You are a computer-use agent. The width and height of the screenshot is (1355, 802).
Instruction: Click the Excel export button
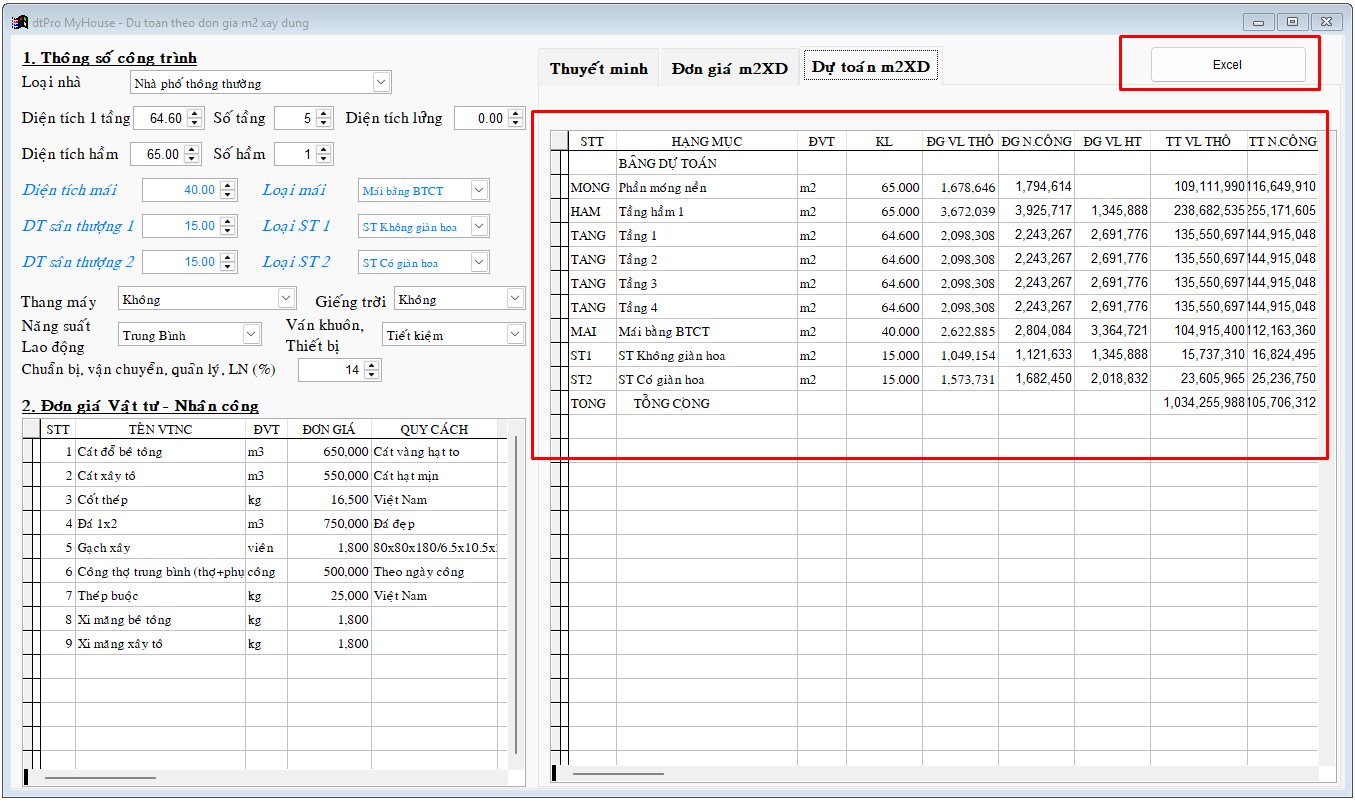(x=1227, y=64)
